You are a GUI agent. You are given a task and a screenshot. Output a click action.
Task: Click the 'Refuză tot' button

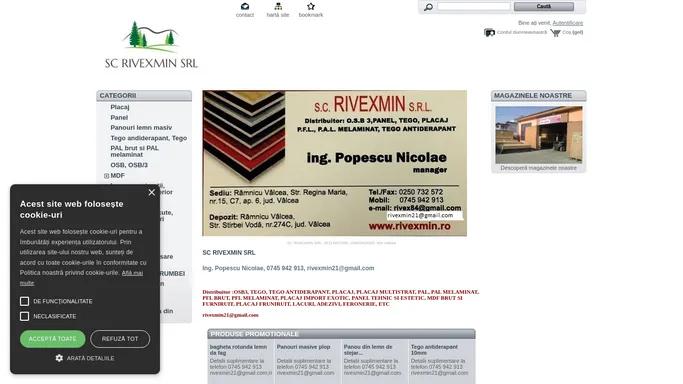(x=120, y=339)
